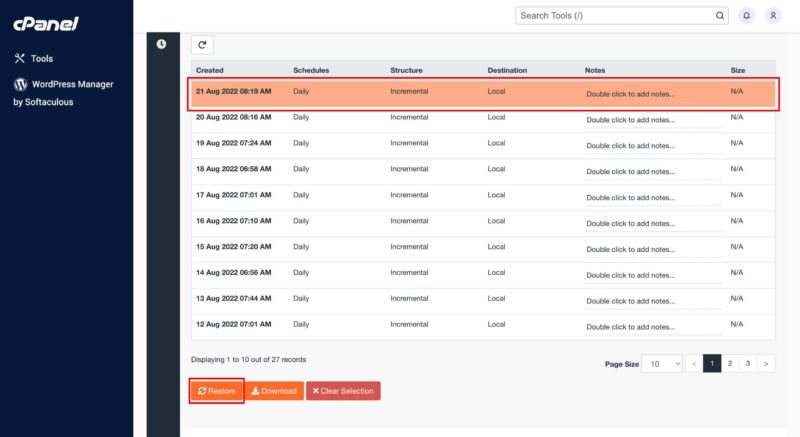
Task: Click the notes field for 20 Aug backup
Action: [x=653, y=120]
